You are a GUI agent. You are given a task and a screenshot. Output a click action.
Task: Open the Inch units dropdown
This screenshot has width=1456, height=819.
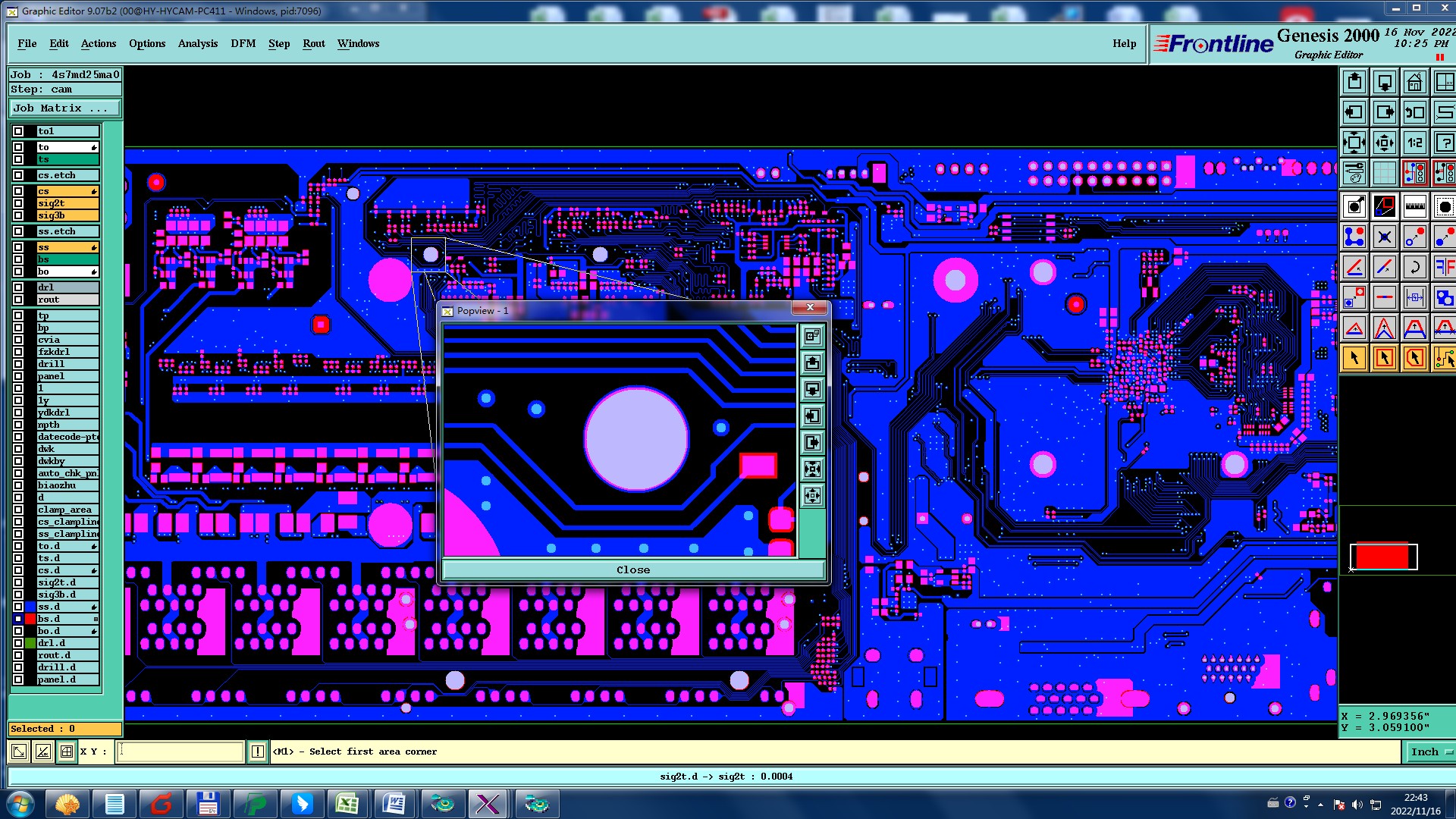[x=1430, y=752]
